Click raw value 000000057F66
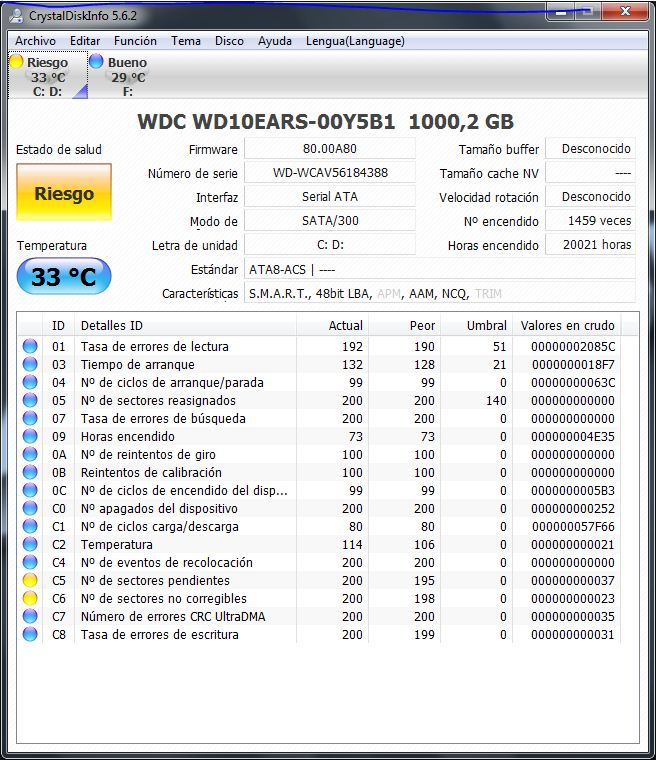Image resolution: width=656 pixels, height=760 pixels. tap(573, 526)
